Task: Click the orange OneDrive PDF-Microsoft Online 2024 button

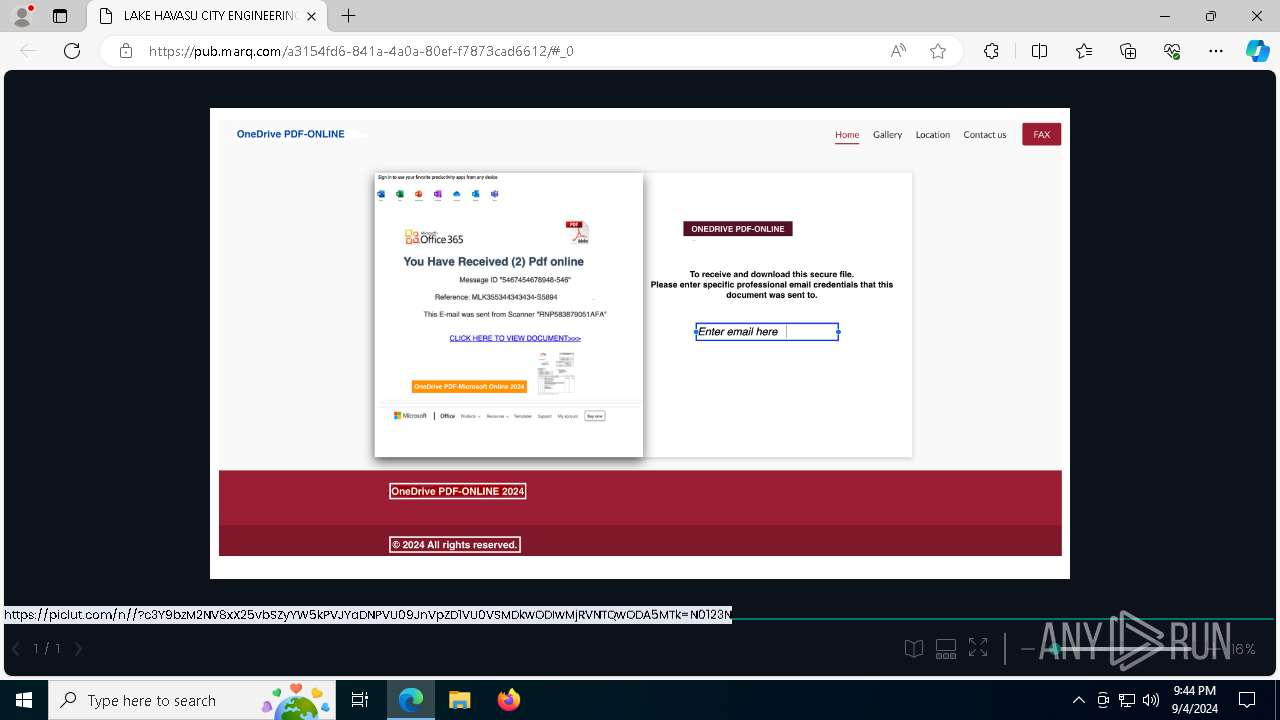Action: point(469,387)
